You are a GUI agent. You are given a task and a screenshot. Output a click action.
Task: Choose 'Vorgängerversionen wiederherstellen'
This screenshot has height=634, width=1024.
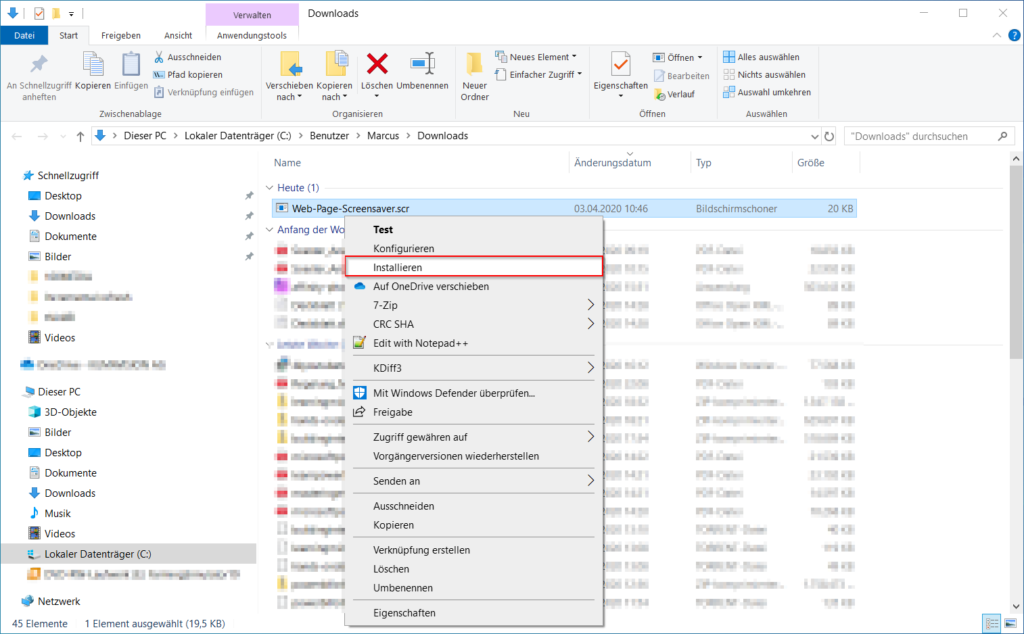click(x=473, y=456)
